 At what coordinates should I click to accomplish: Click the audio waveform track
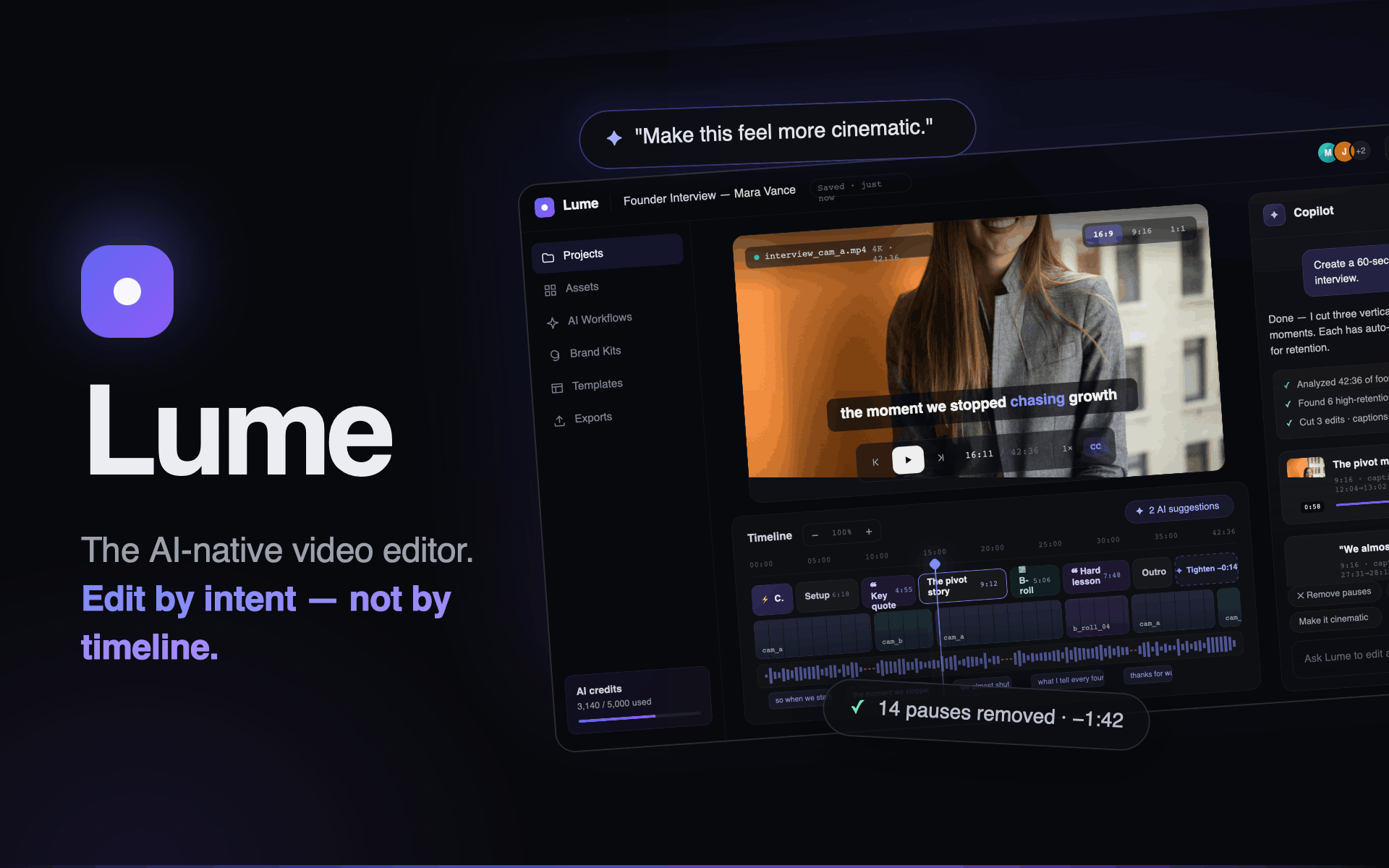1002,658
